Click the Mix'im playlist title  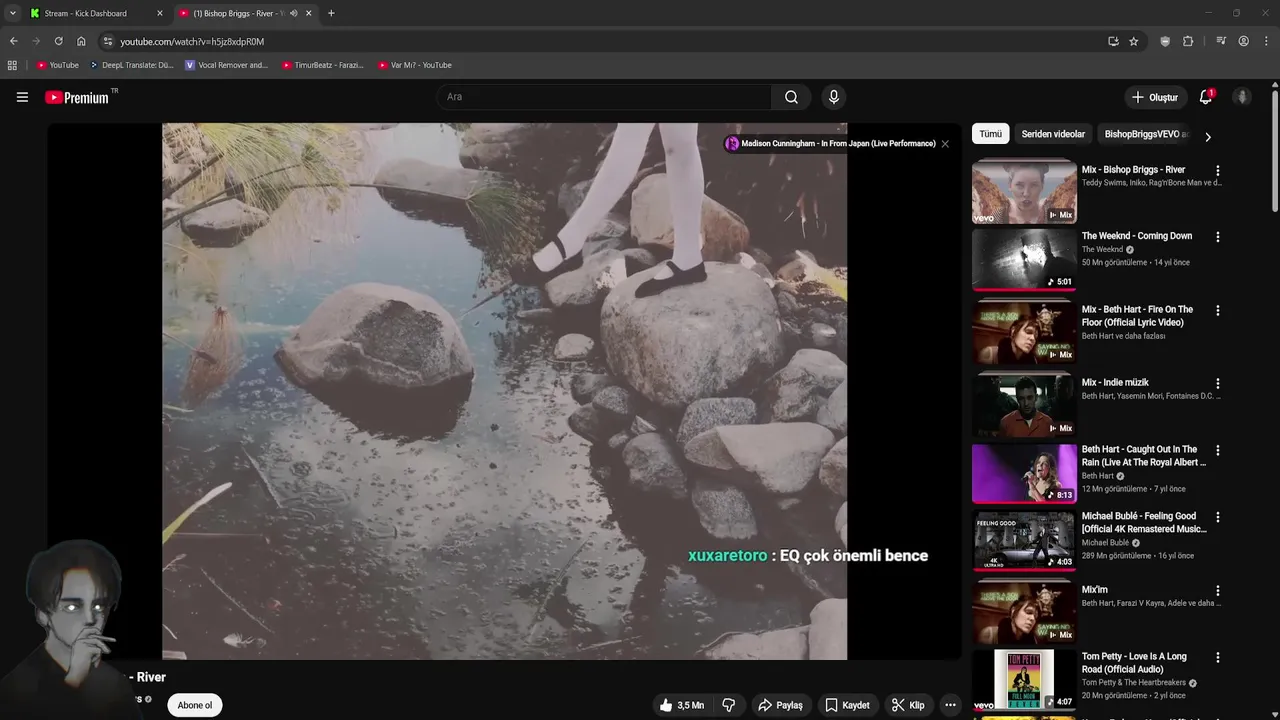click(1094, 590)
